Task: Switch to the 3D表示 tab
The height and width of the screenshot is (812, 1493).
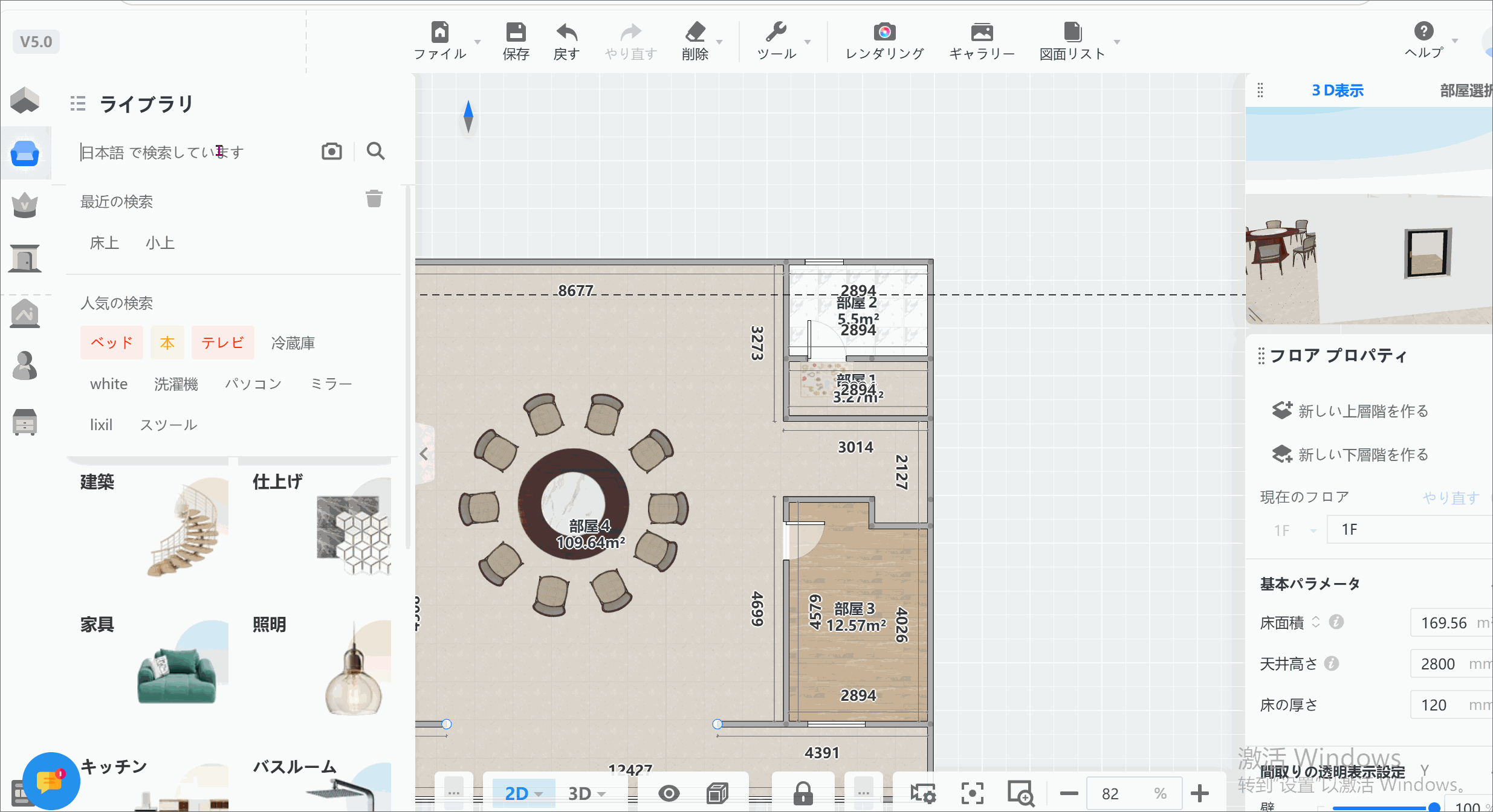Action: tap(1338, 90)
